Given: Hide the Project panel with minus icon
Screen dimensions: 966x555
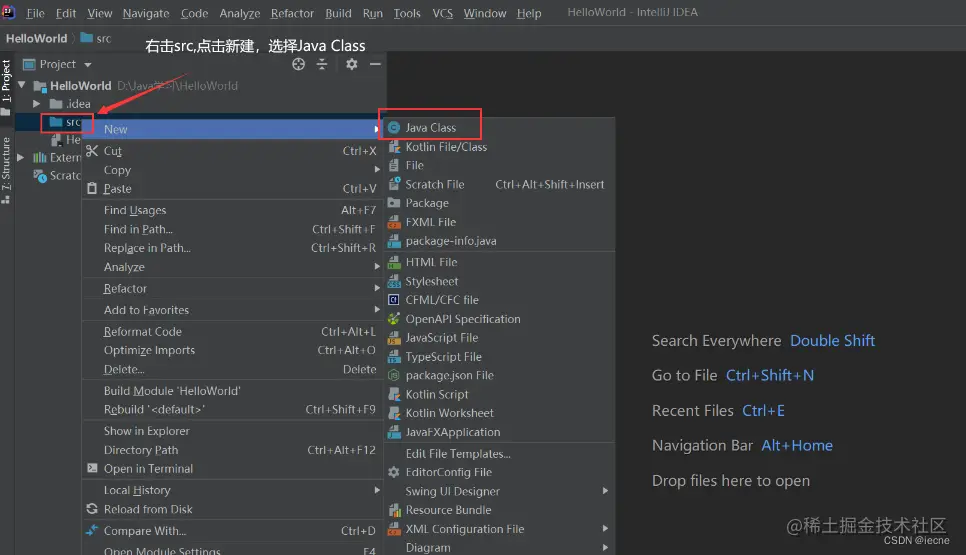Looking at the screenshot, I should point(375,64).
